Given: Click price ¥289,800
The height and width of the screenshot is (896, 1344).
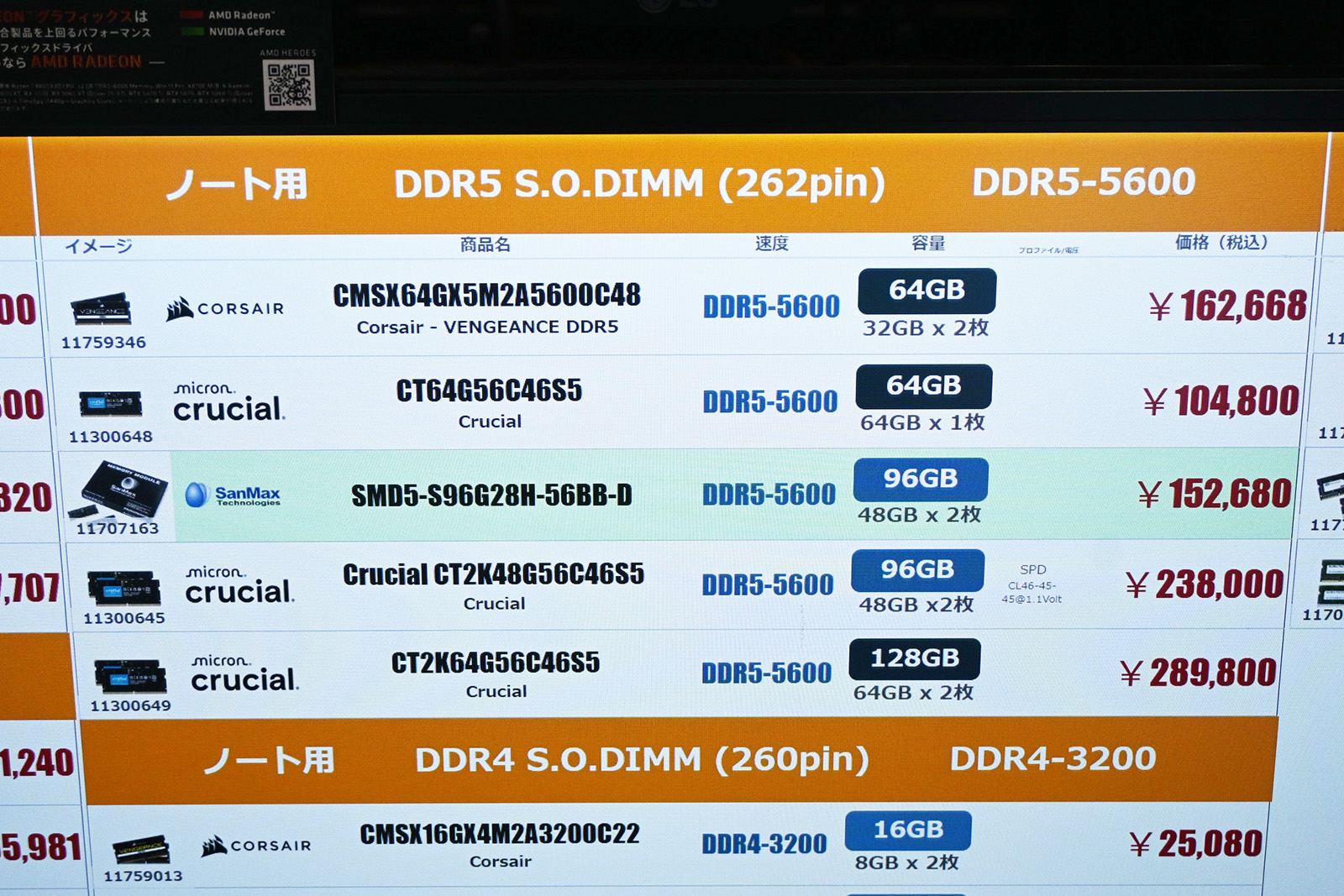Looking at the screenshot, I should [x=1198, y=673].
